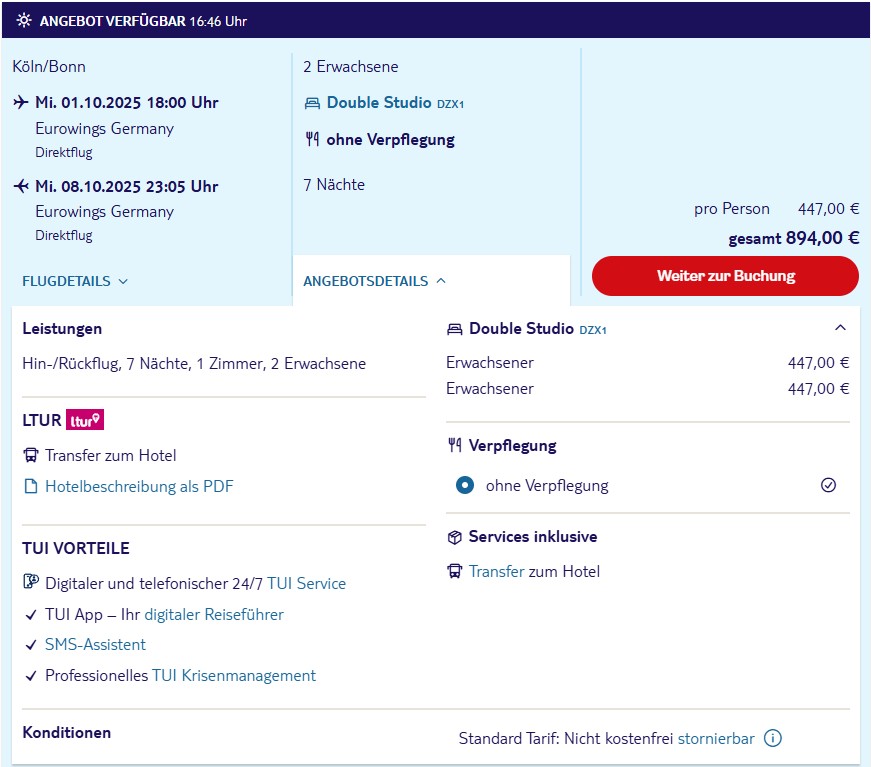Click the outbound flight airplane icon
The height and width of the screenshot is (767, 871).
(21, 102)
